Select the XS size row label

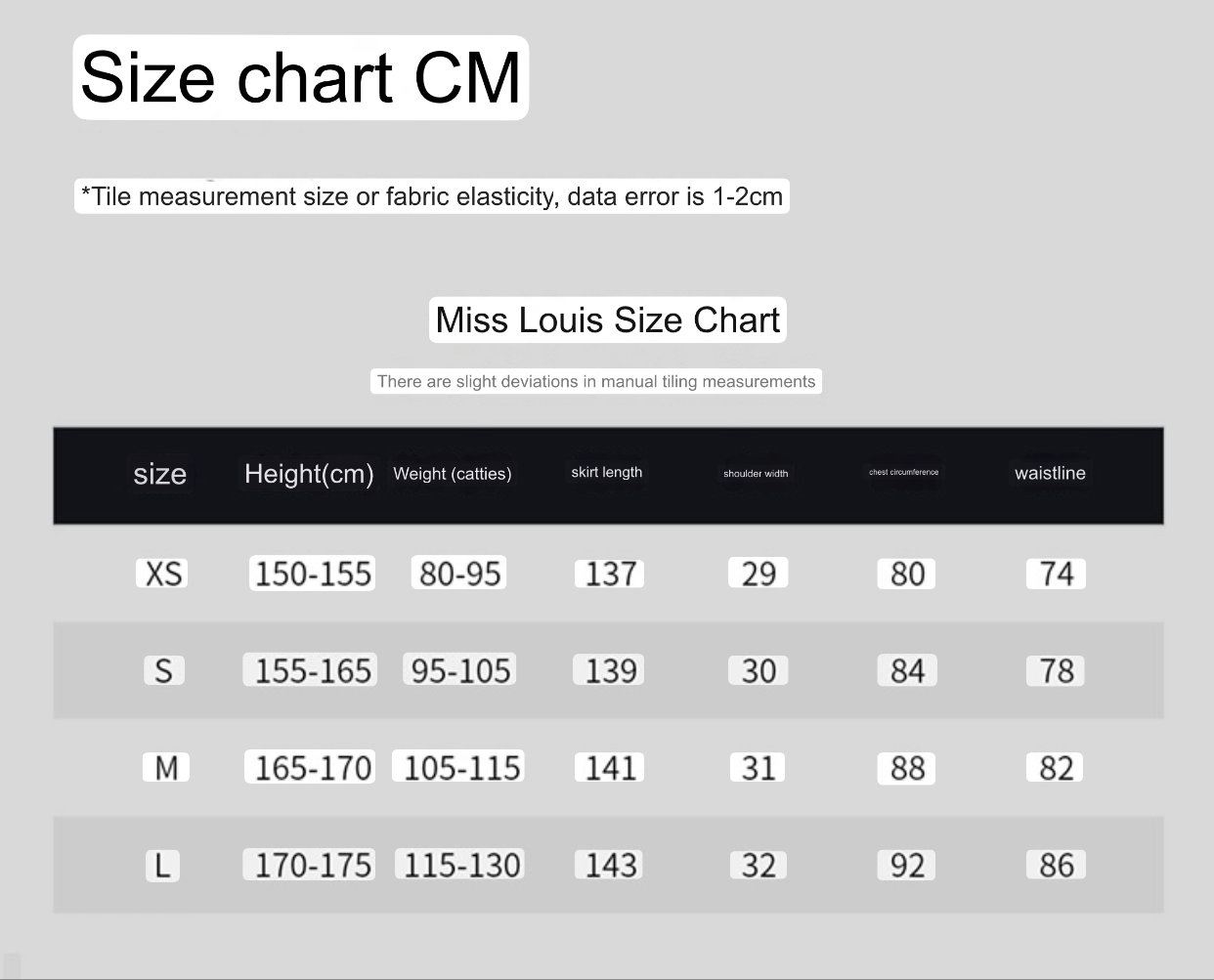pos(162,573)
